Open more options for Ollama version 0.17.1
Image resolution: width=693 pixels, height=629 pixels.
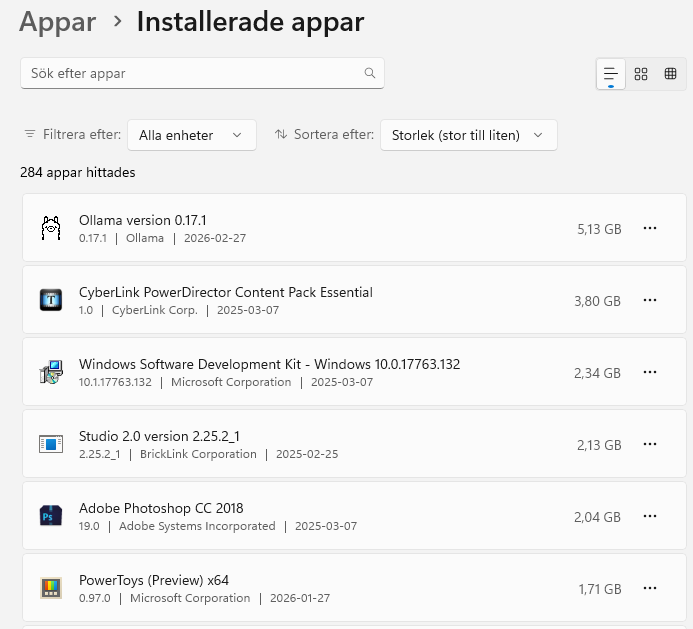point(650,228)
